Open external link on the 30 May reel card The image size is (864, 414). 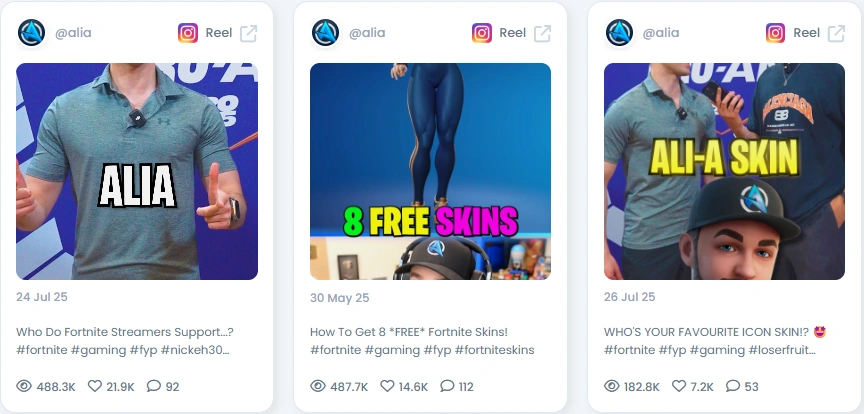[x=542, y=33]
